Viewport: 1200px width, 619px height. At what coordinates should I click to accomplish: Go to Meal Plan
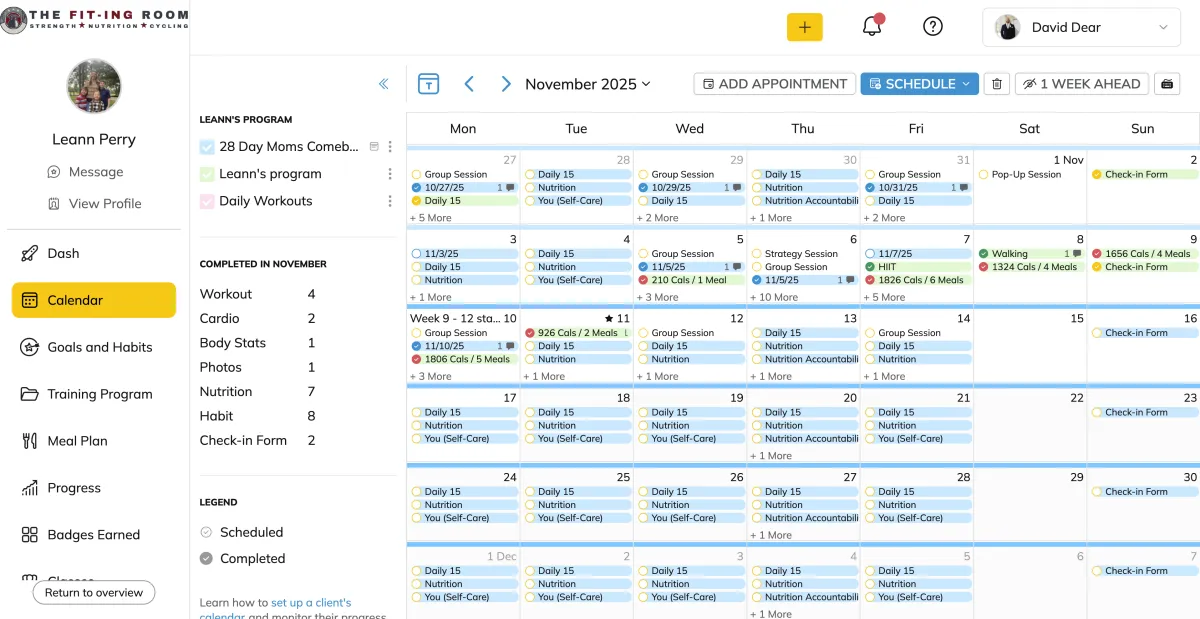pos(94,441)
